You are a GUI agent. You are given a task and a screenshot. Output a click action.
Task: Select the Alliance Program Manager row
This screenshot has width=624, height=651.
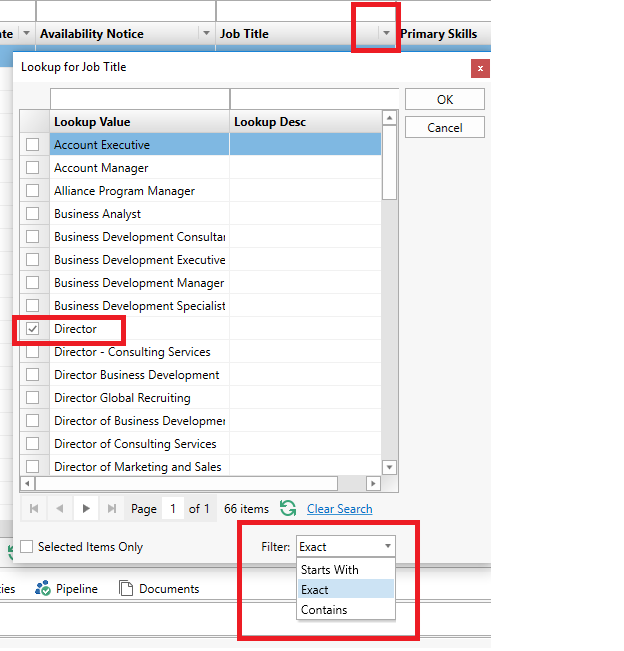[201, 191]
